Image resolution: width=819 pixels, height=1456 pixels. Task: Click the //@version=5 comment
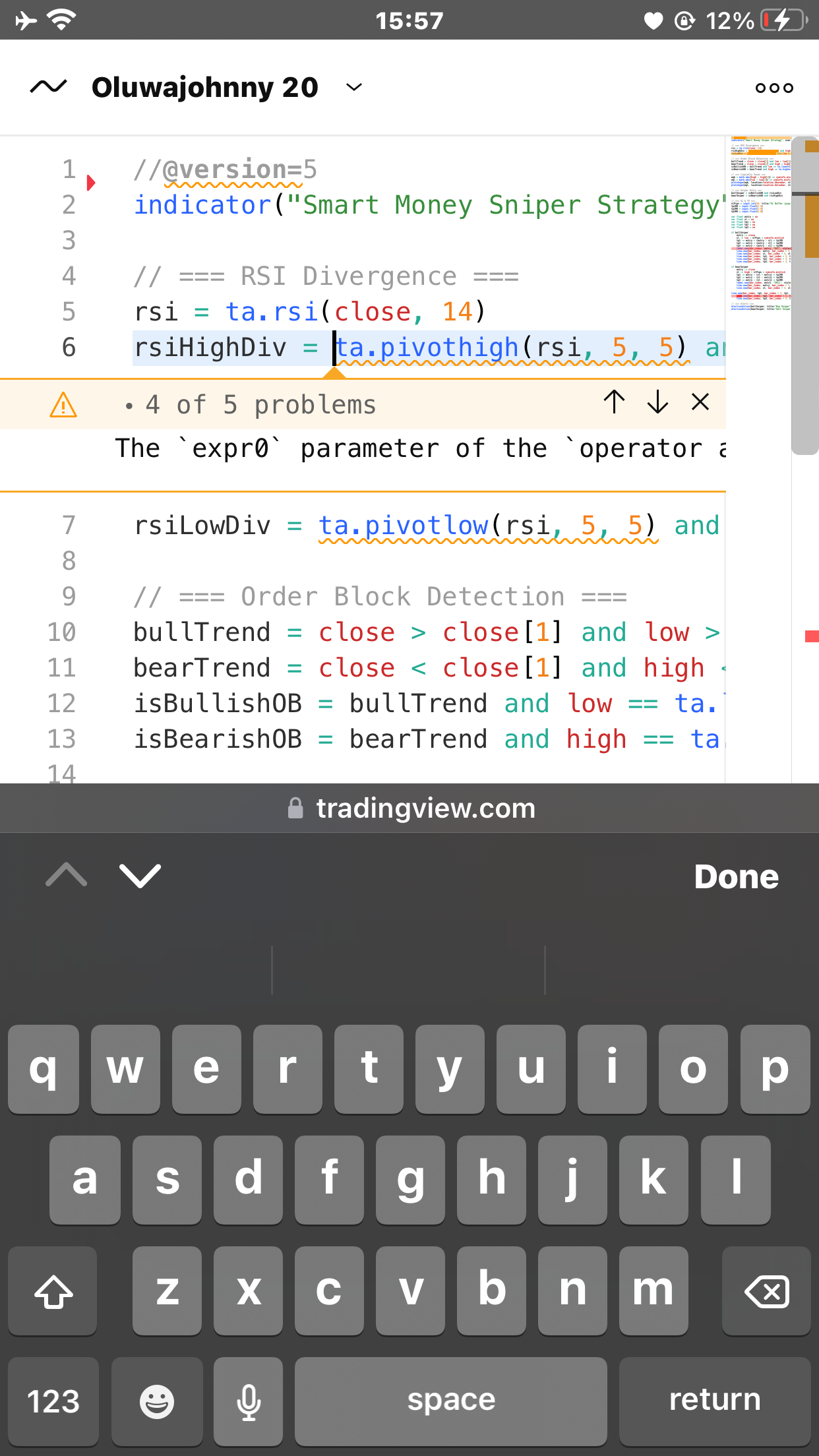(x=226, y=169)
